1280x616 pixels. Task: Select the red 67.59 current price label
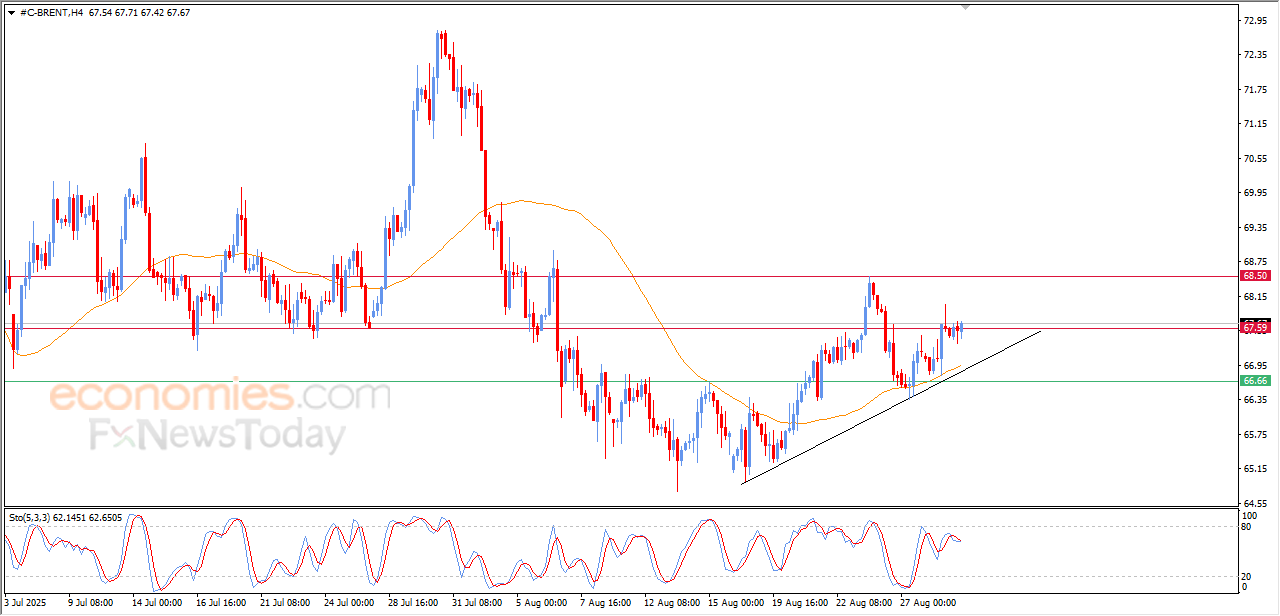[1255, 327]
